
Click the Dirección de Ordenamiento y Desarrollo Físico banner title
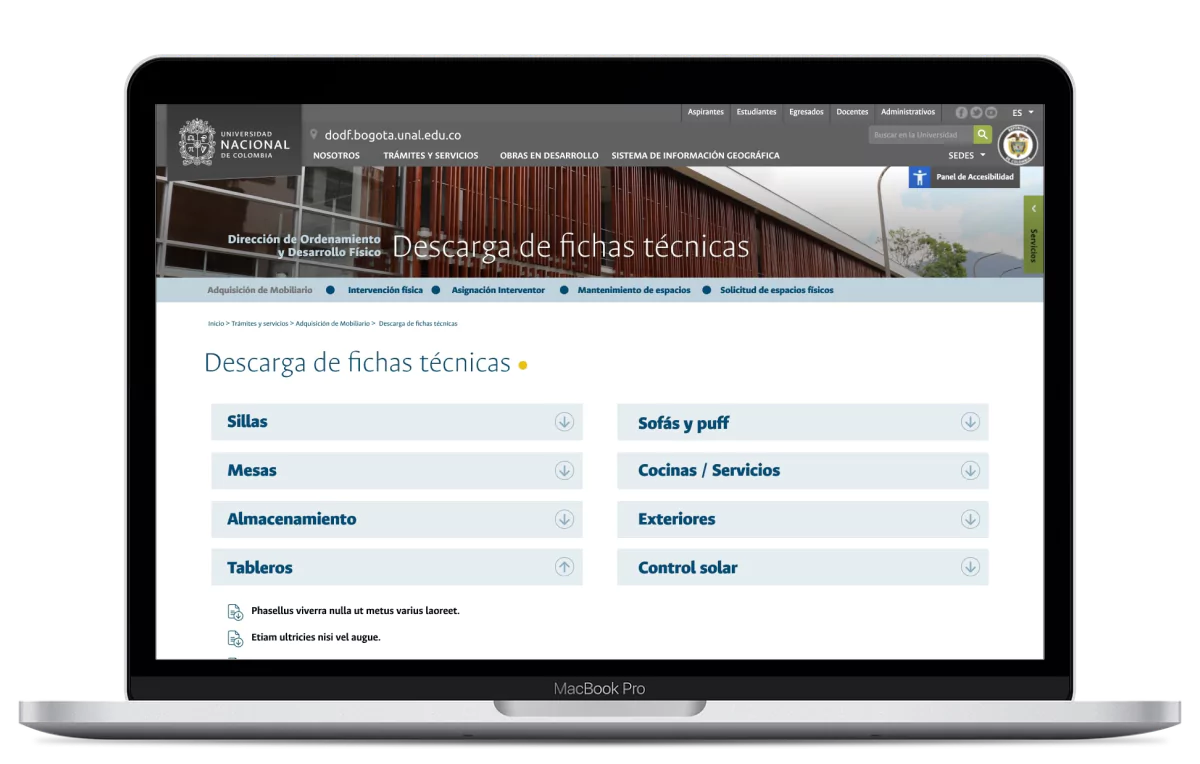point(304,246)
